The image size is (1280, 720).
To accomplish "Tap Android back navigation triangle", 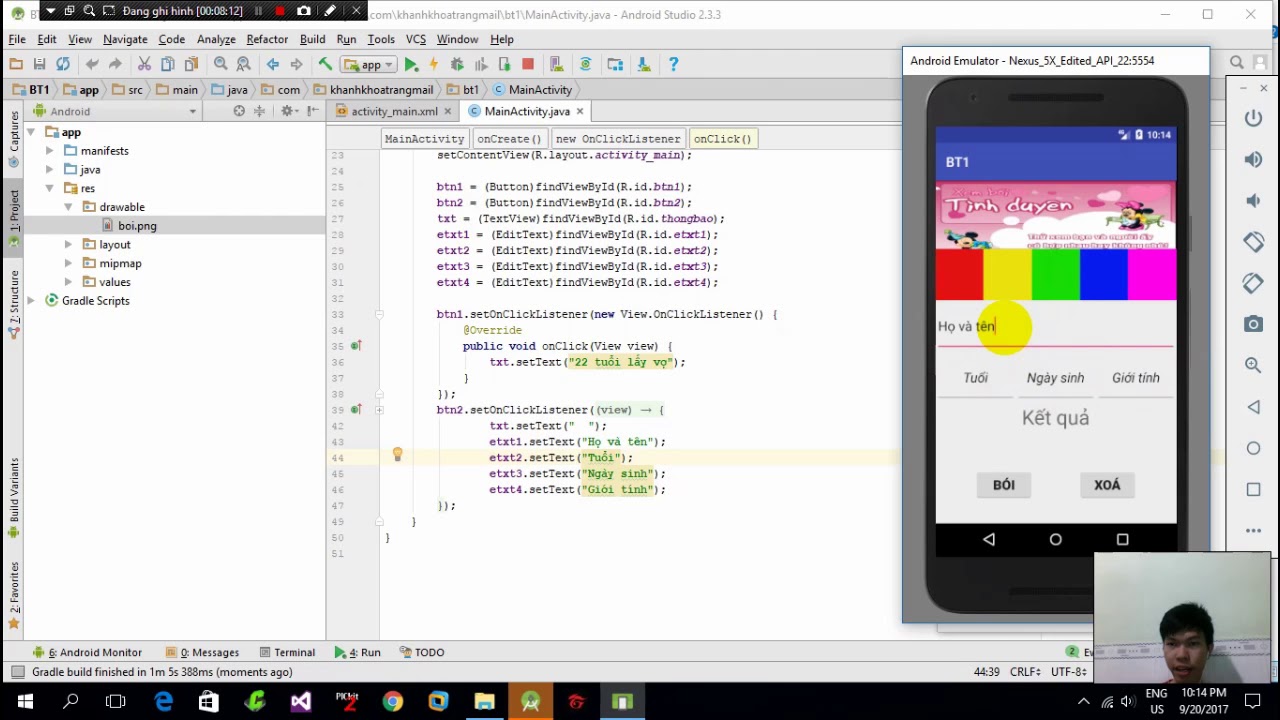I will [989, 539].
